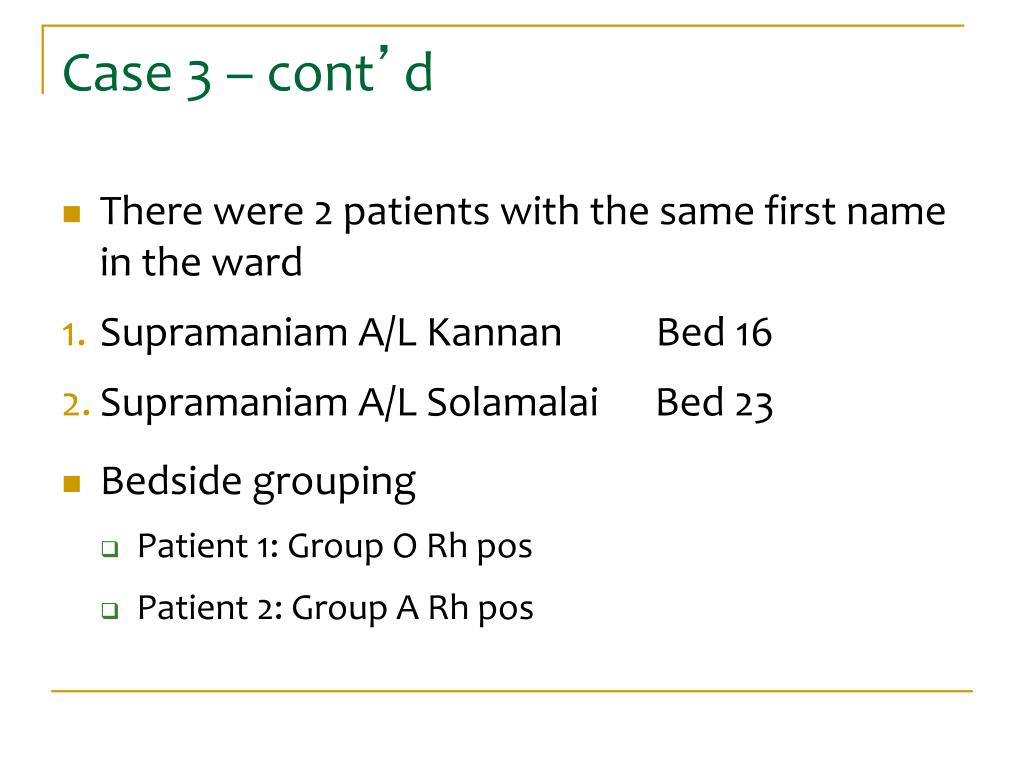Click the hollow square bullet before 'Patient 2'
The width and height of the screenshot is (1024, 768).
pyautogui.click(x=110, y=611)
